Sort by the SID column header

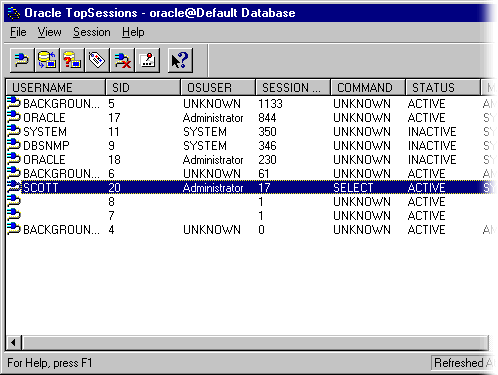click(143, 88)
